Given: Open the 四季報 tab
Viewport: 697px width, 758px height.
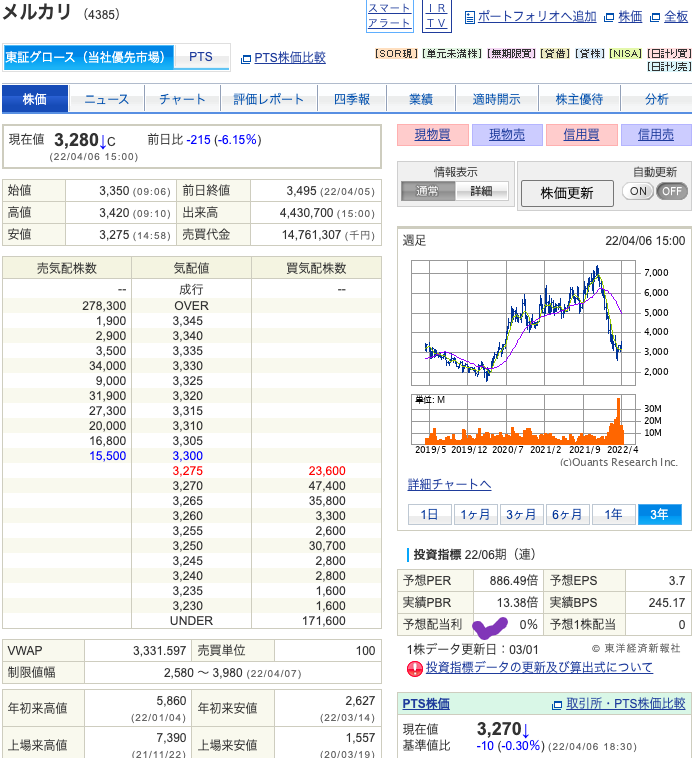Looking at the screenshot, I should click(352, 99).
